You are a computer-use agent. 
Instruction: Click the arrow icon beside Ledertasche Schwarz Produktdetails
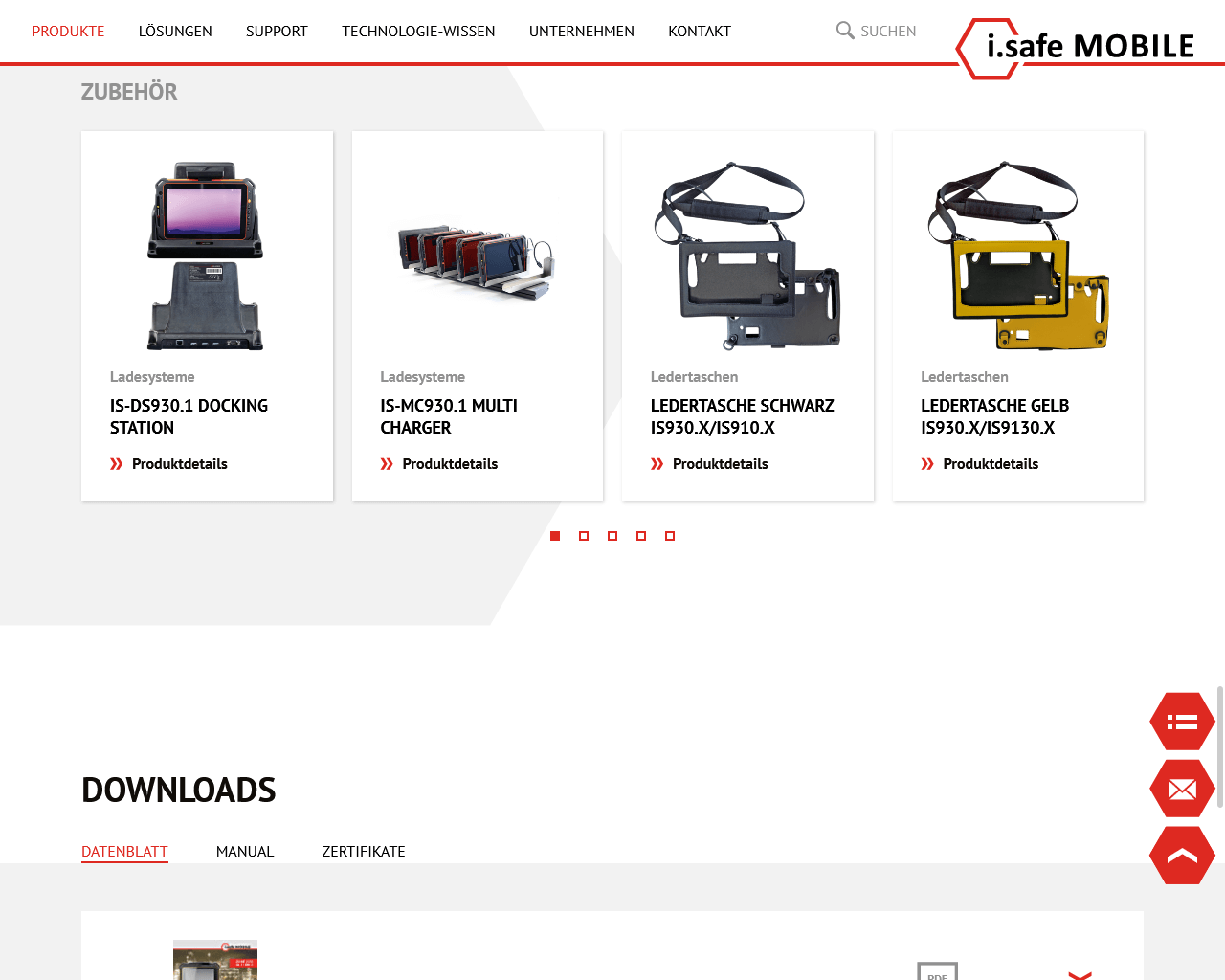click(x=657, y=464)
